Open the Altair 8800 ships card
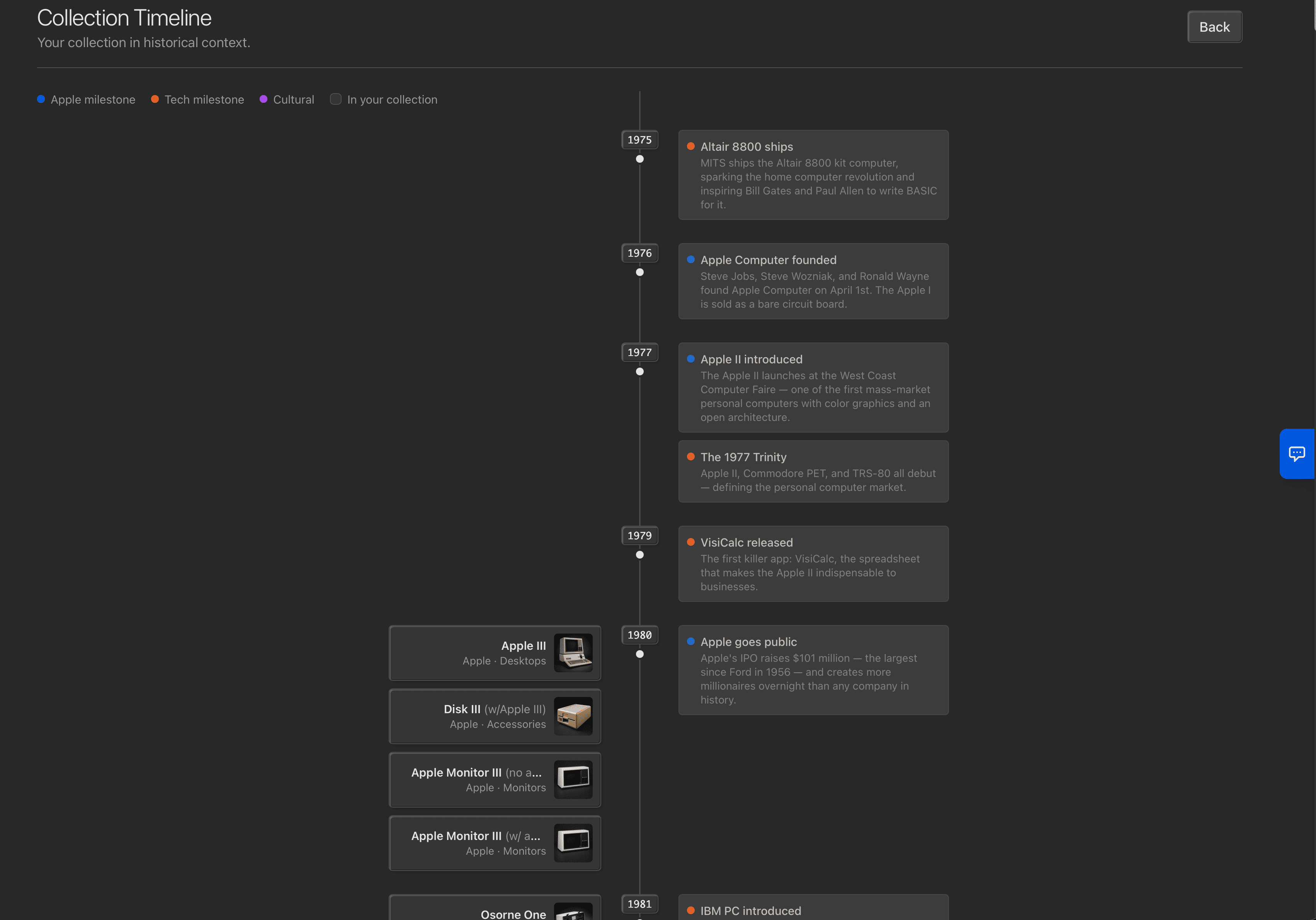The width and height of the screenshot is (1316, 920). [813, 175]
